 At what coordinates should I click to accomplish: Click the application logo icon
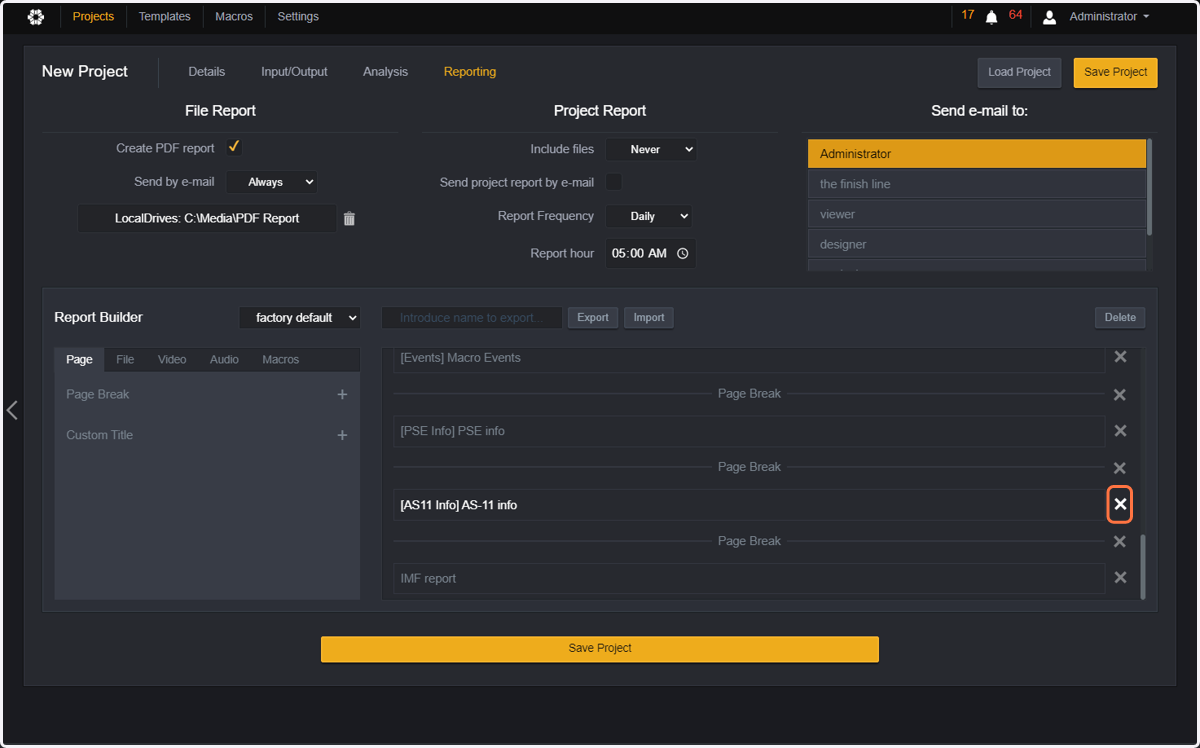click(x=36, y=17)
